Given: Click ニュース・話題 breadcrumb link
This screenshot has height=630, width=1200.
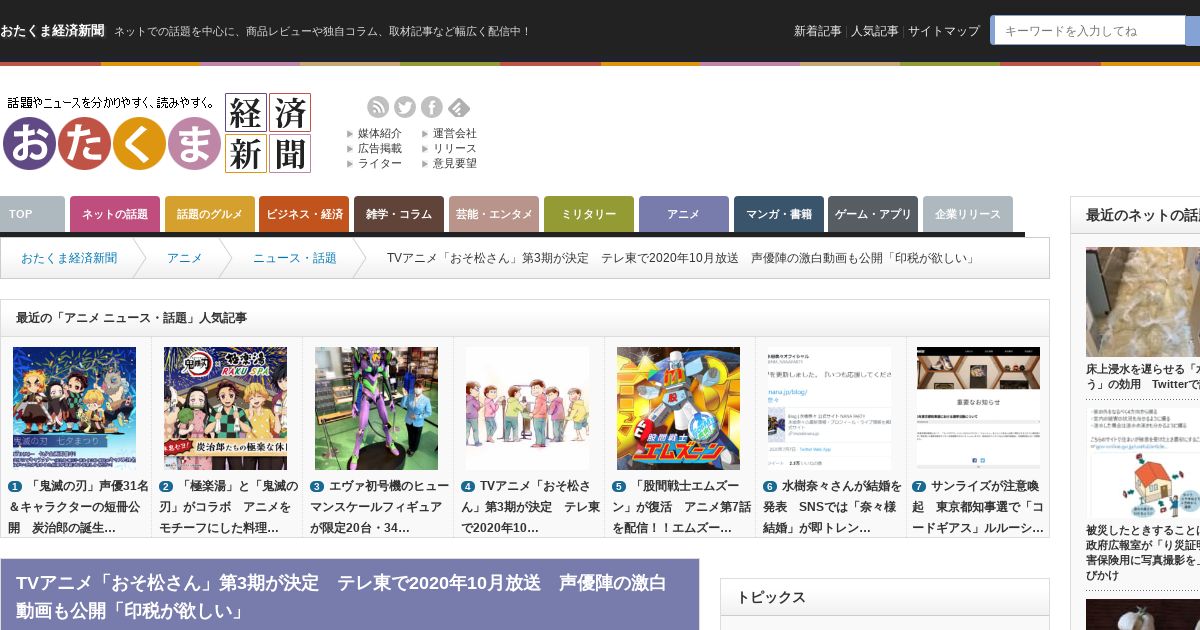Looking at the screenshot, I should (x=295, y=258).
